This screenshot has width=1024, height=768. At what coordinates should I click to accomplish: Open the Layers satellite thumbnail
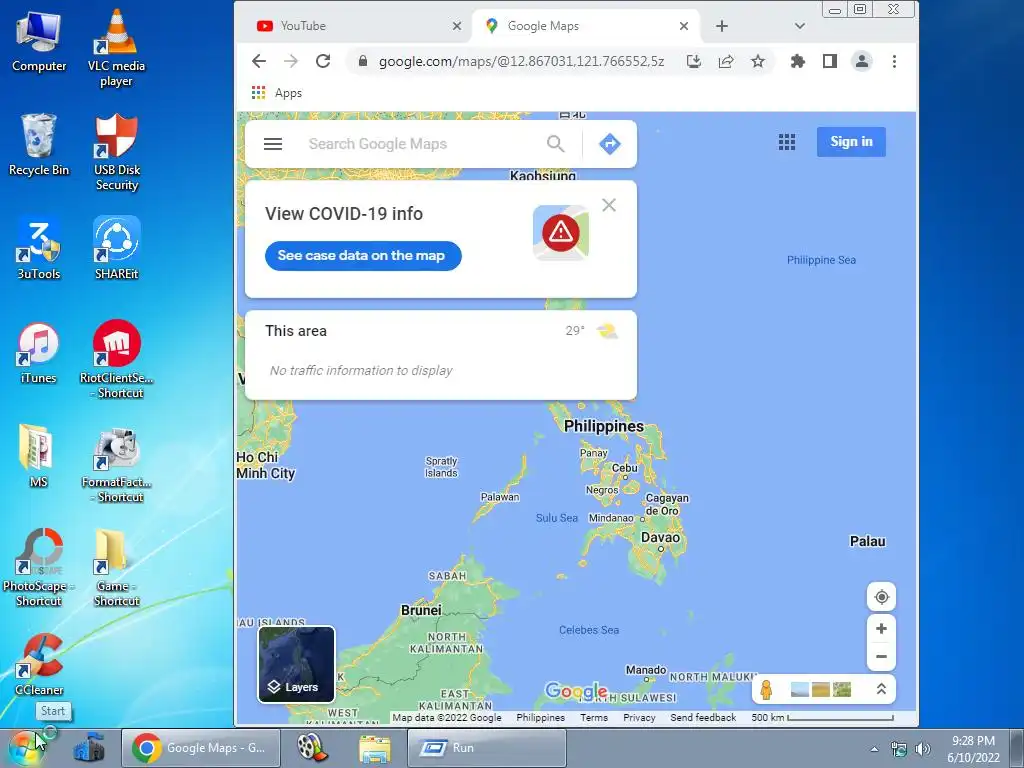click(296, 664)
